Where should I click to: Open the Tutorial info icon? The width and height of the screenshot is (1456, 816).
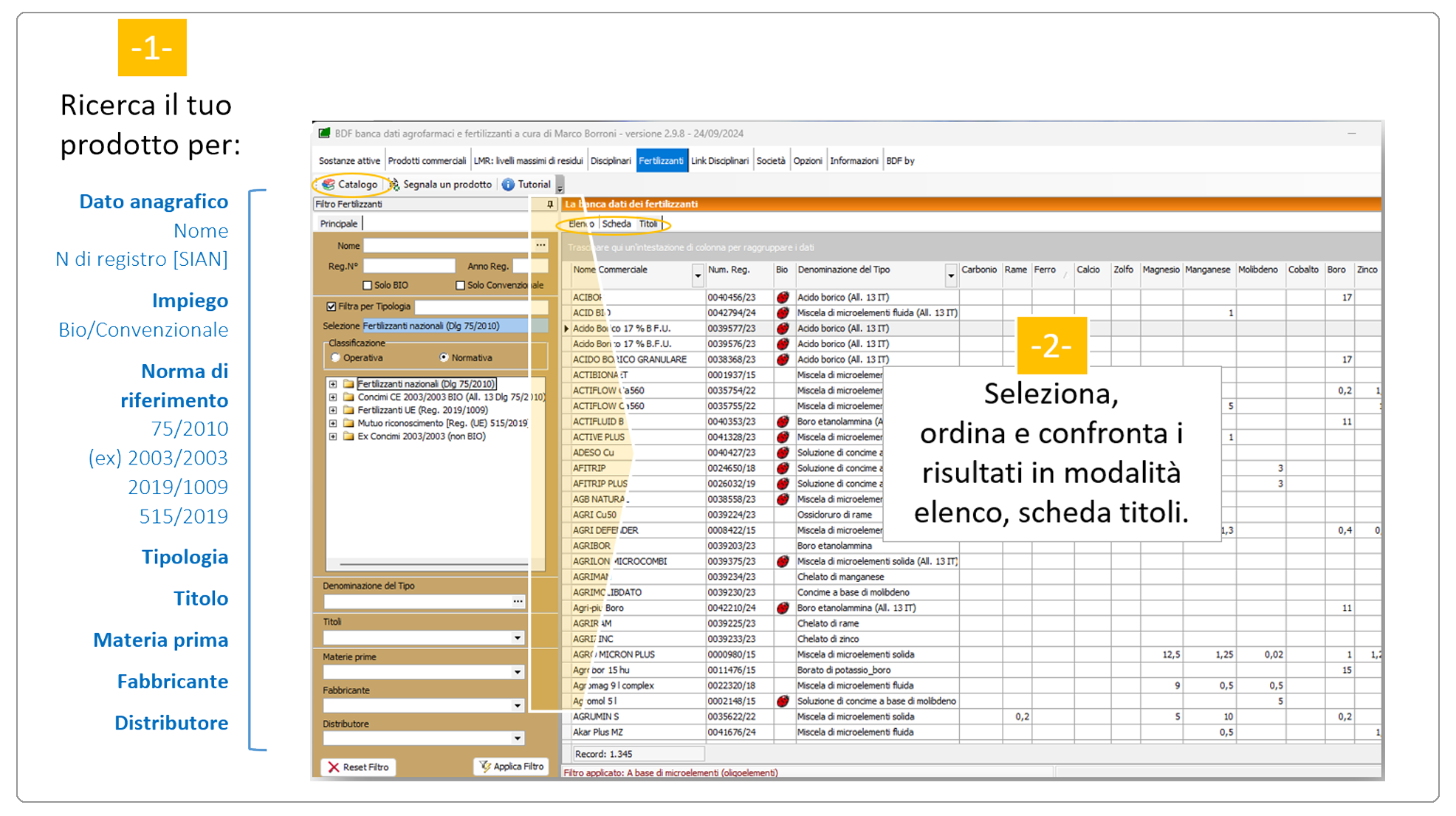tap(508, 184)
